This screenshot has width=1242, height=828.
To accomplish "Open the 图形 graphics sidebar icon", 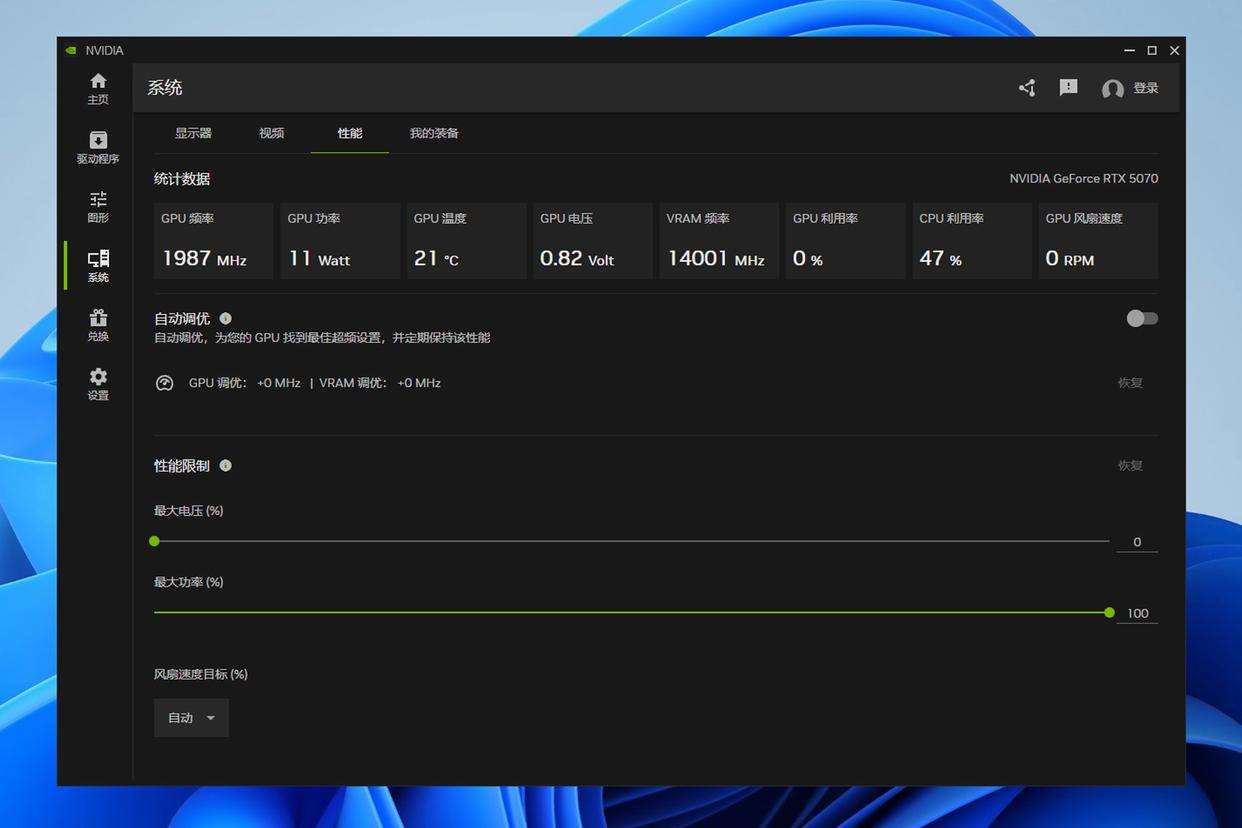I will pyautogui.click(x=98, y=207).
